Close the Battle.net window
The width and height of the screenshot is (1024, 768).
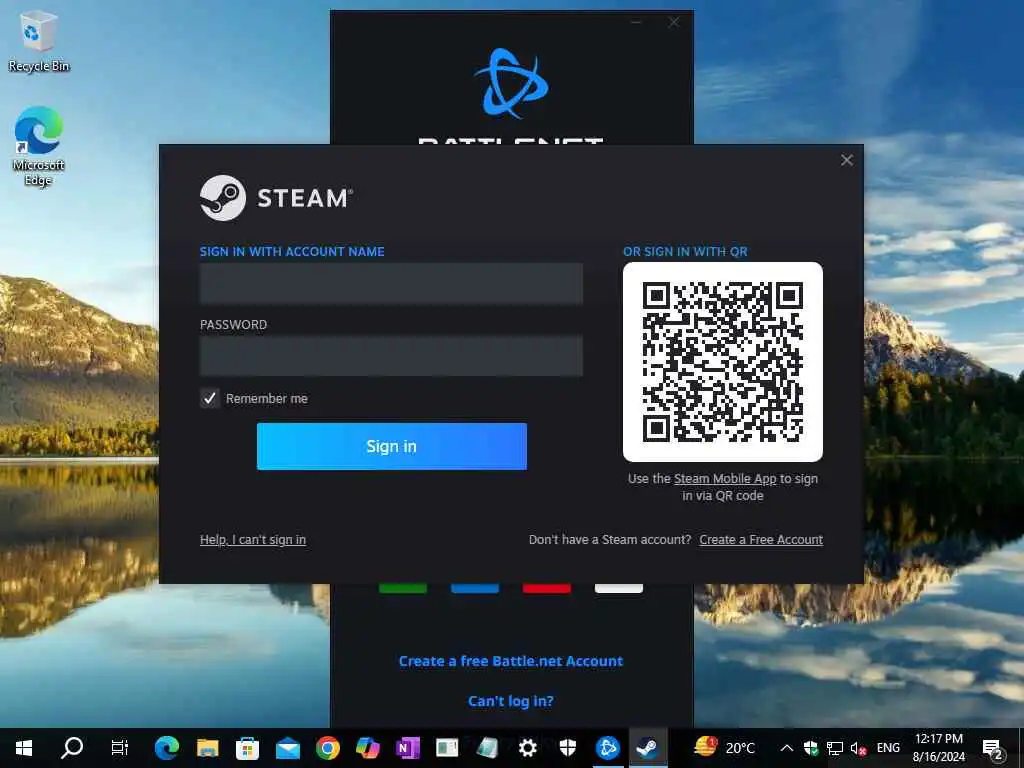click(674, 22)
